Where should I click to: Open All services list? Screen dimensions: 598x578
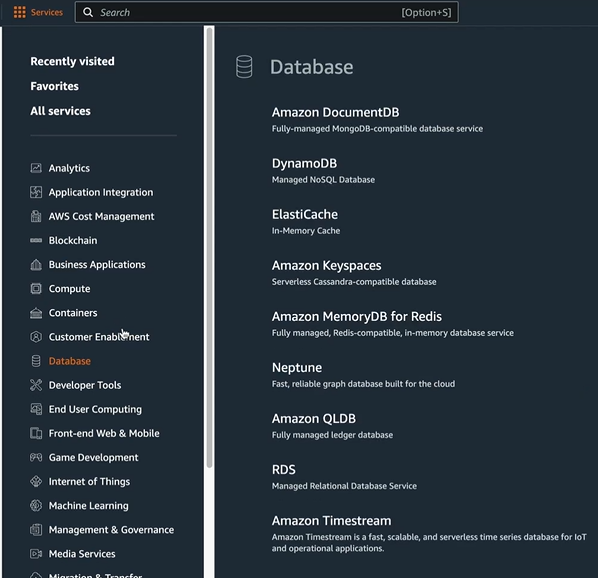point(61,111)
